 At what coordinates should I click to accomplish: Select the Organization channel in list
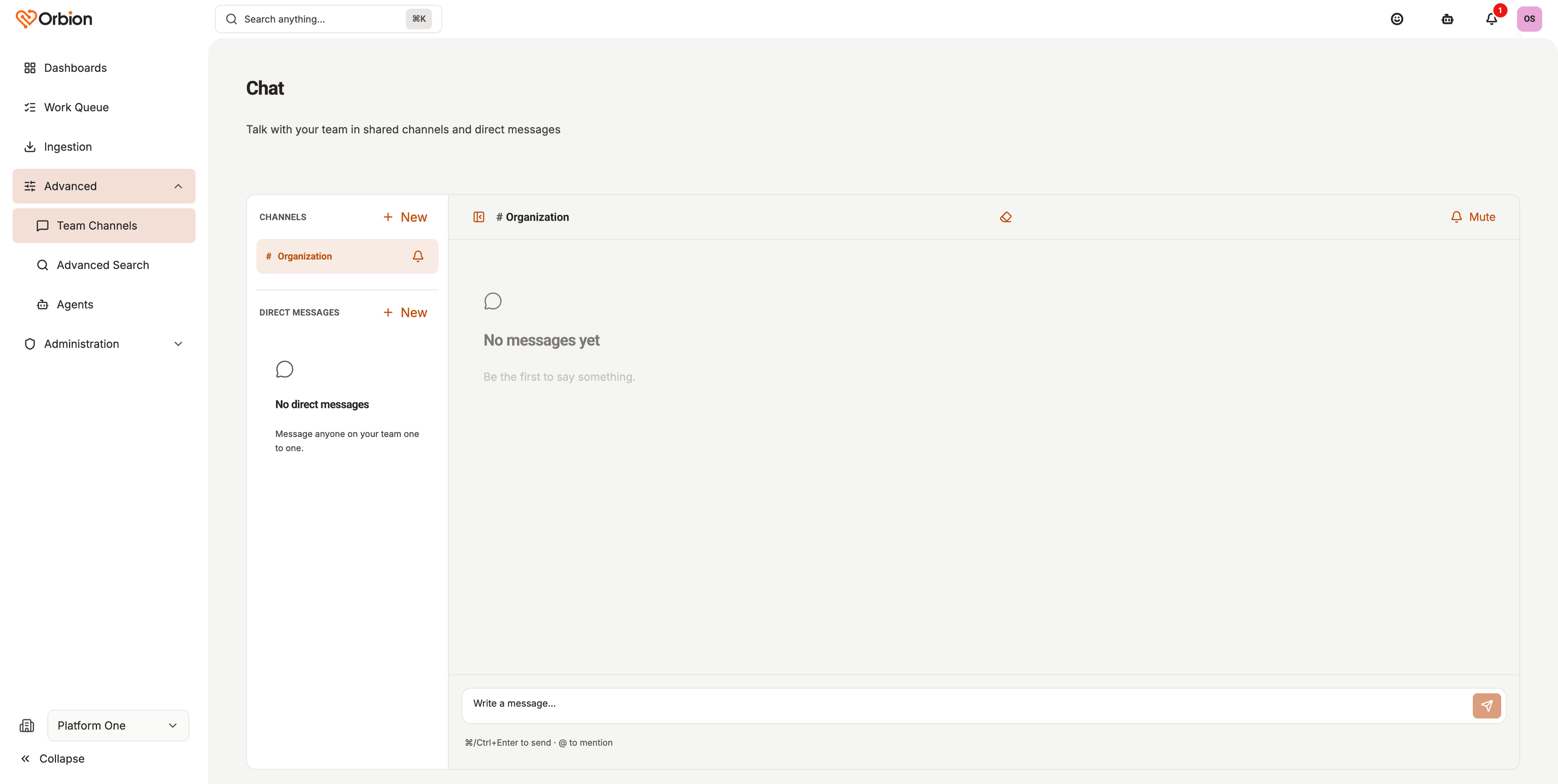click(x=347, y=256)
